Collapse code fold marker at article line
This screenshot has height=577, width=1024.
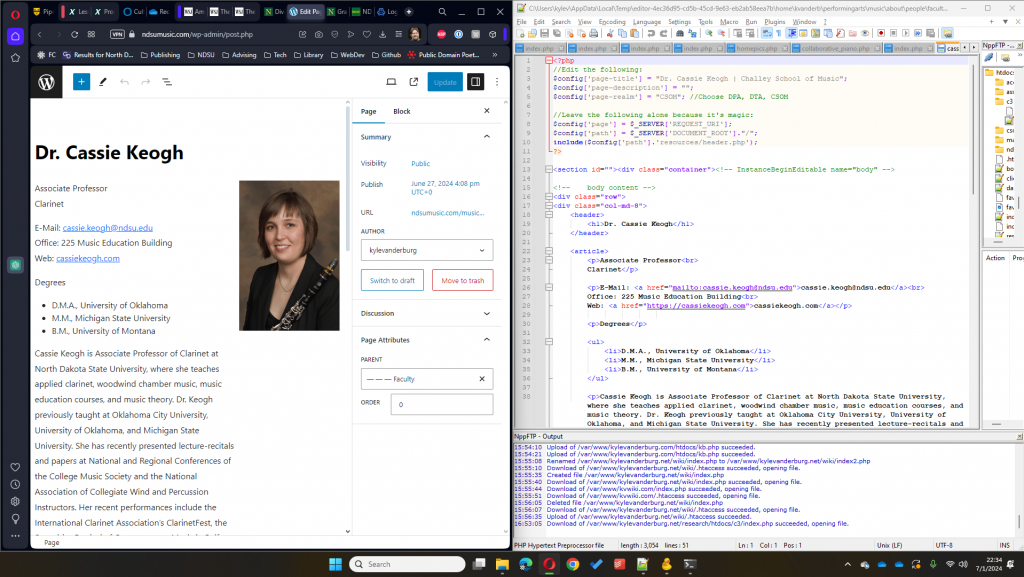click(x=551, y=251)
